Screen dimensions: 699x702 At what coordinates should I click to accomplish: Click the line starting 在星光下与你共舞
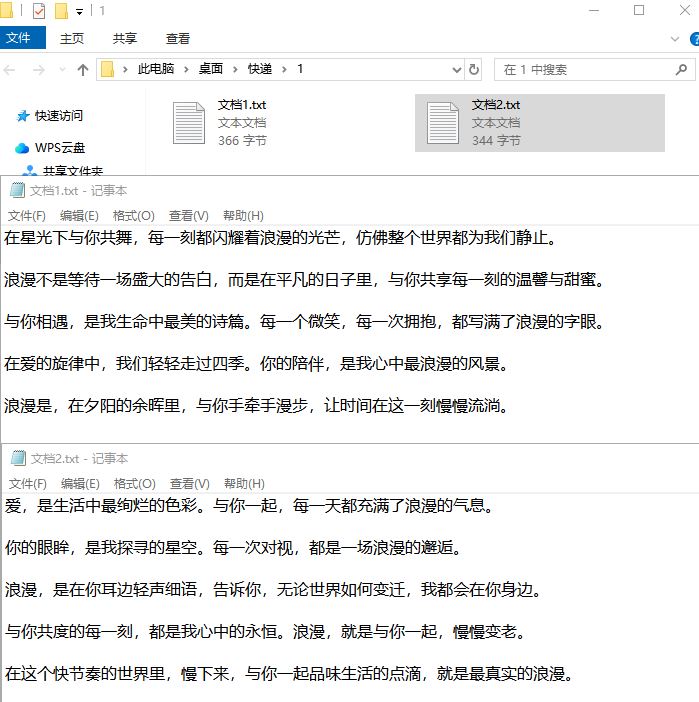click(280, 237)
